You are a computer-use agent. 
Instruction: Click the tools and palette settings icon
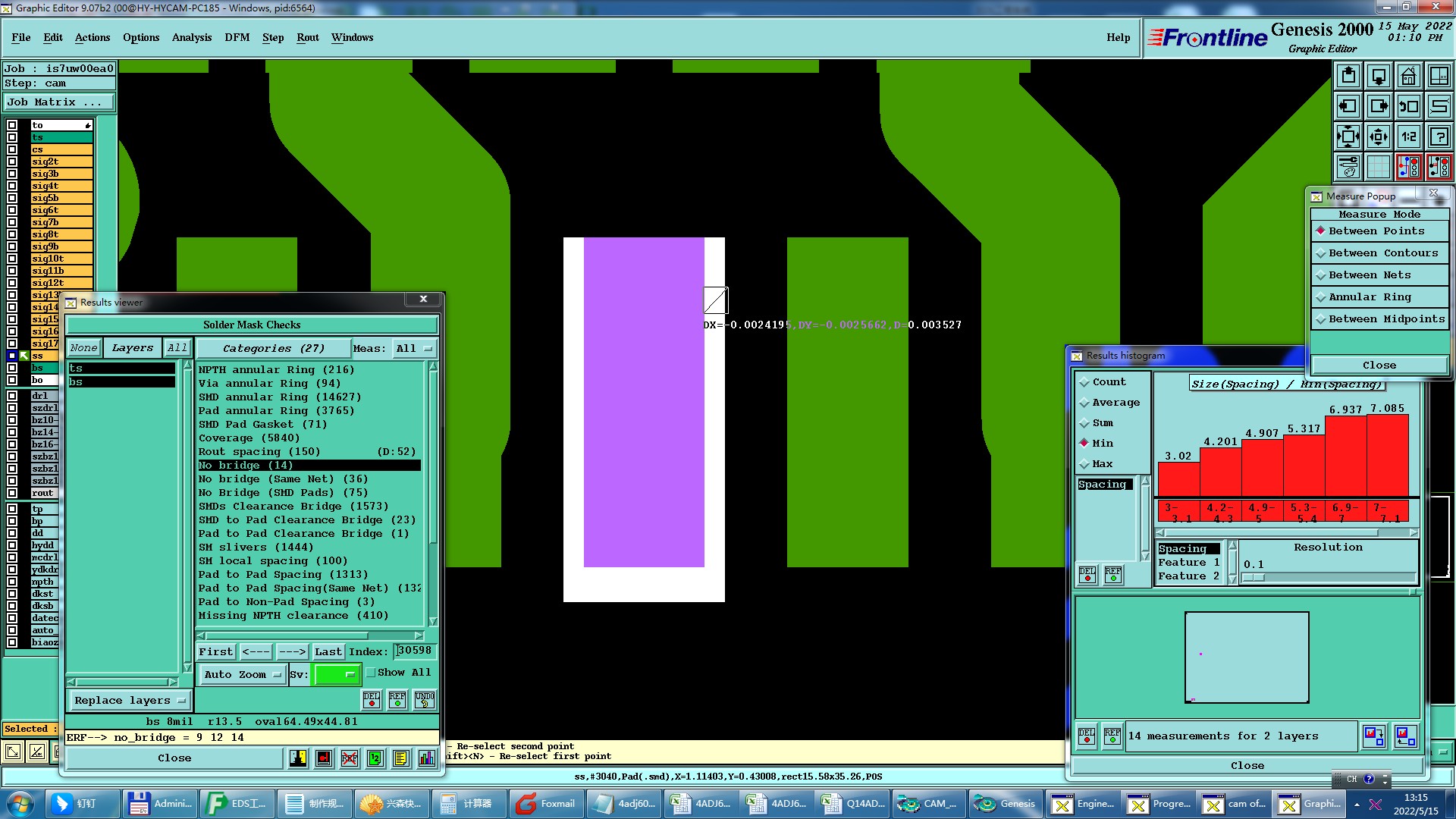(x=1348, y=167)
